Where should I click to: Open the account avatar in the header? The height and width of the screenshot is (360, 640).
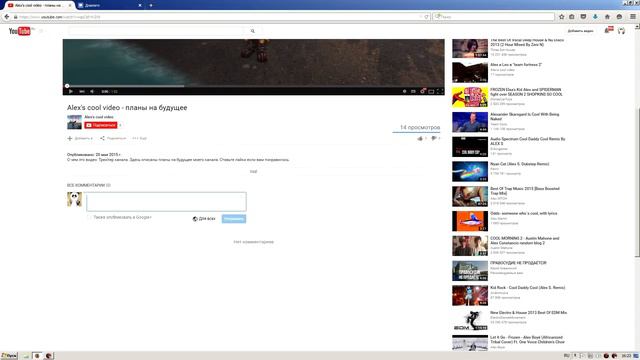621,31
